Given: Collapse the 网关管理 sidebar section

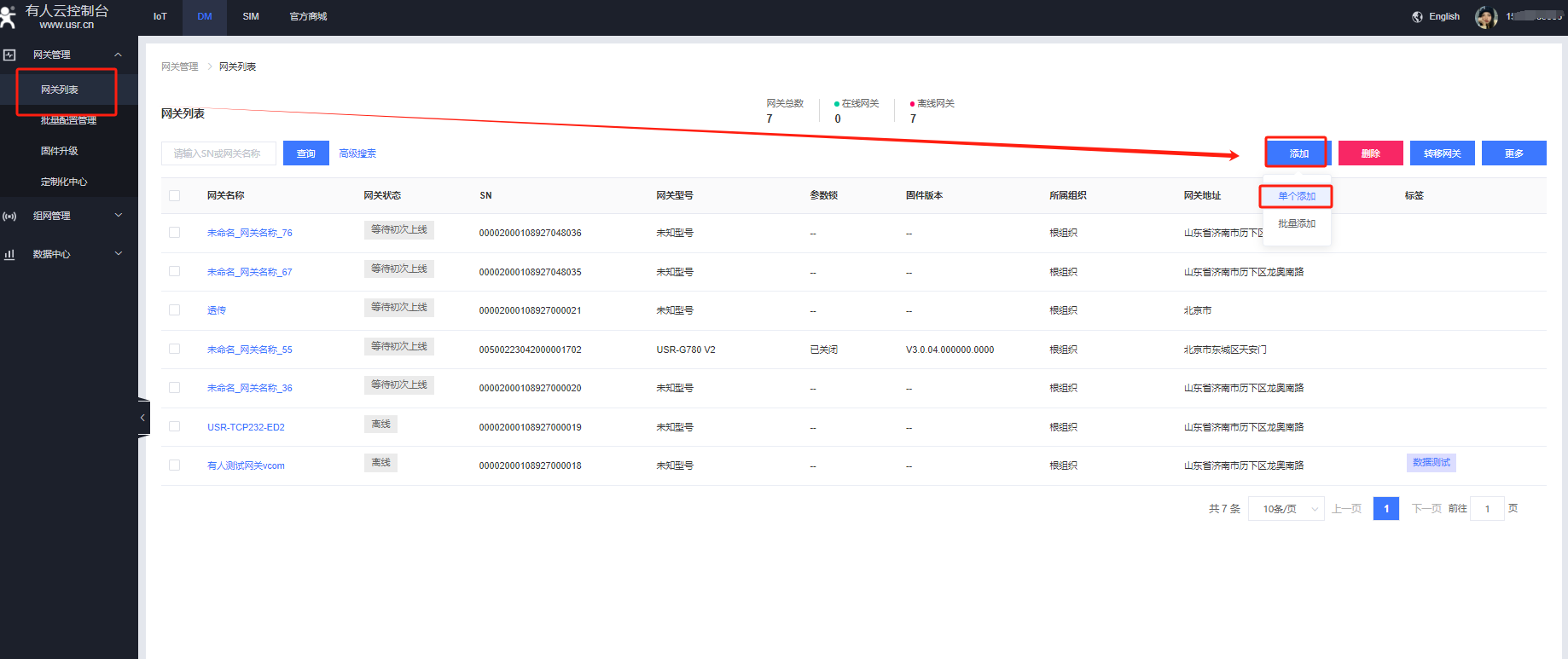Looking at the screenshot, I should [119, 55].
